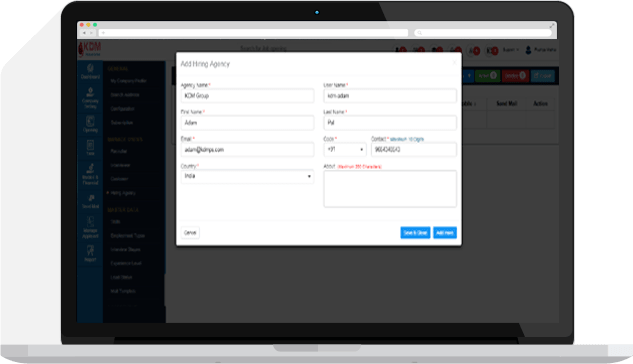
Task: Open the Country dropdown showing India
Action: pyautogui.click(x=247, y=176)
